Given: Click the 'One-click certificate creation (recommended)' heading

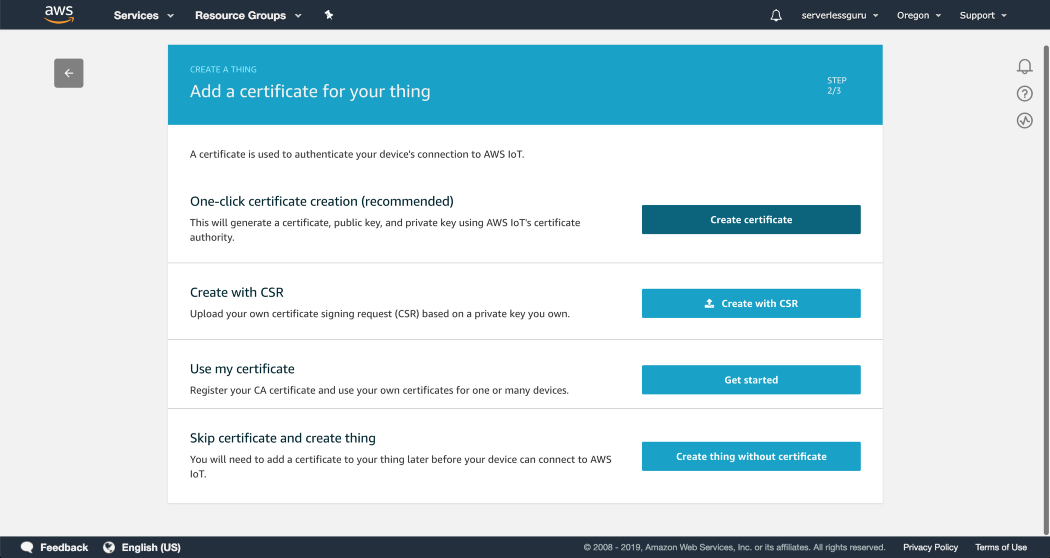Looking at the screenshot, I should pyautogui.click(x=321, y=202).
